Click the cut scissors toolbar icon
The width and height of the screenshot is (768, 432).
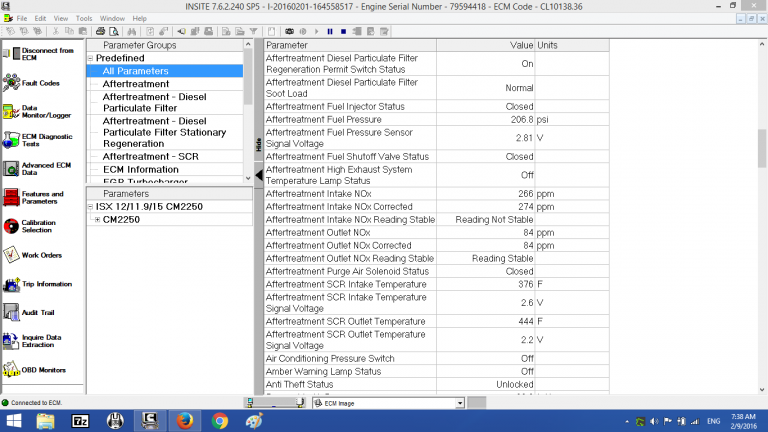[x=56, y=31]
